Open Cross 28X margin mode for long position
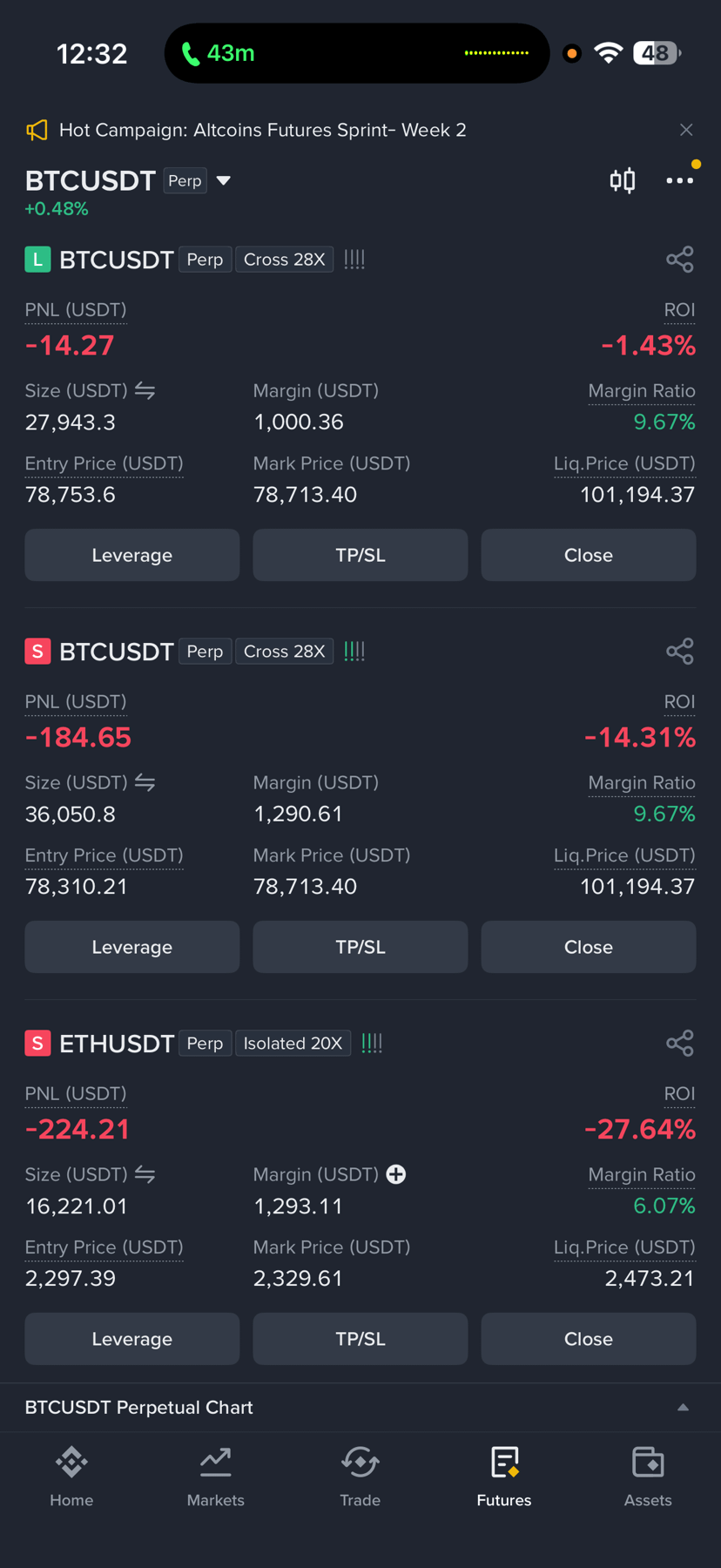This screenshot has height=1568, width=721. (284, 260)
